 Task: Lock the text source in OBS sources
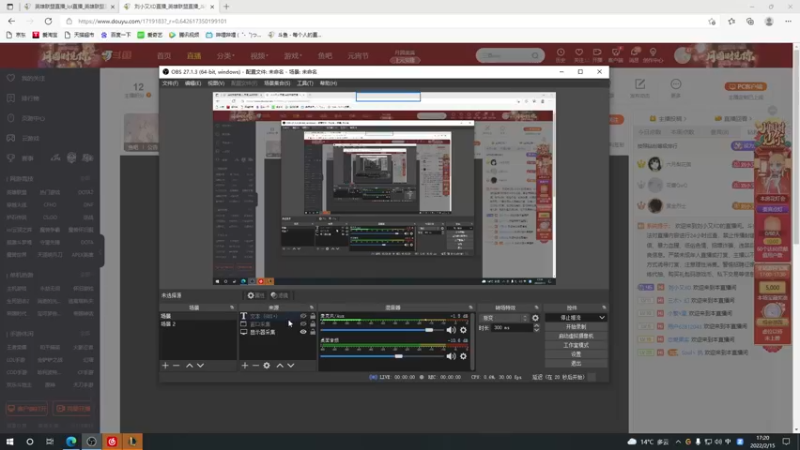313,316
